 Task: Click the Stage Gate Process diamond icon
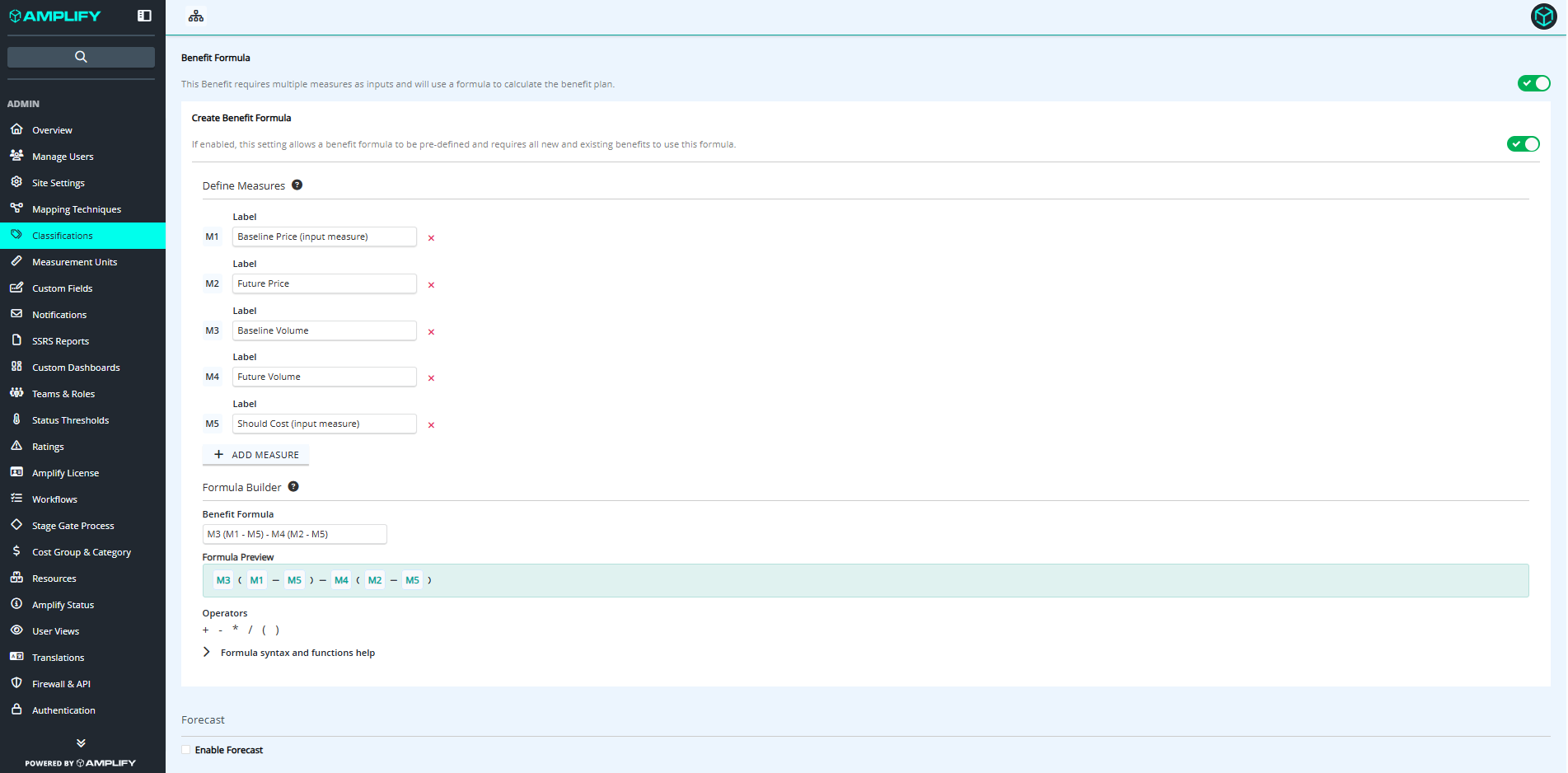[16, 525]
